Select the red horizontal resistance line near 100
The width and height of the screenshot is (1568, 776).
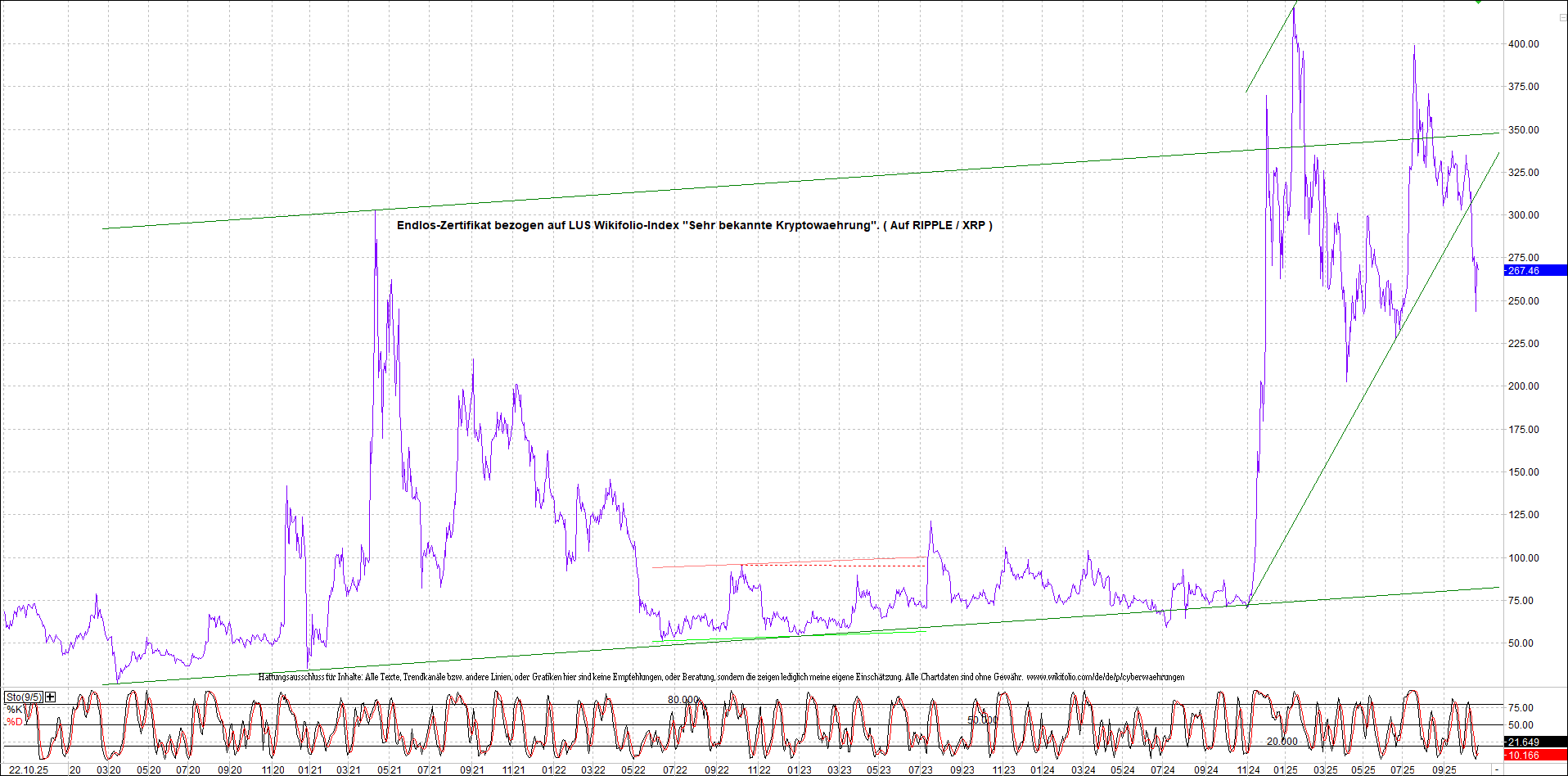[786, 562]
